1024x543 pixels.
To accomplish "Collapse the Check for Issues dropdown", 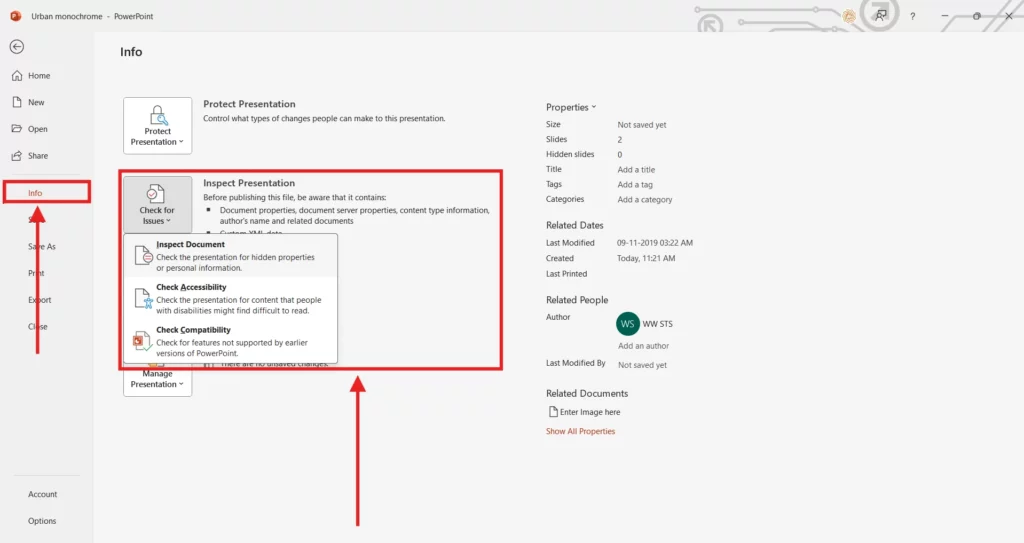I will pyautogui.click(x=157, y=204).
